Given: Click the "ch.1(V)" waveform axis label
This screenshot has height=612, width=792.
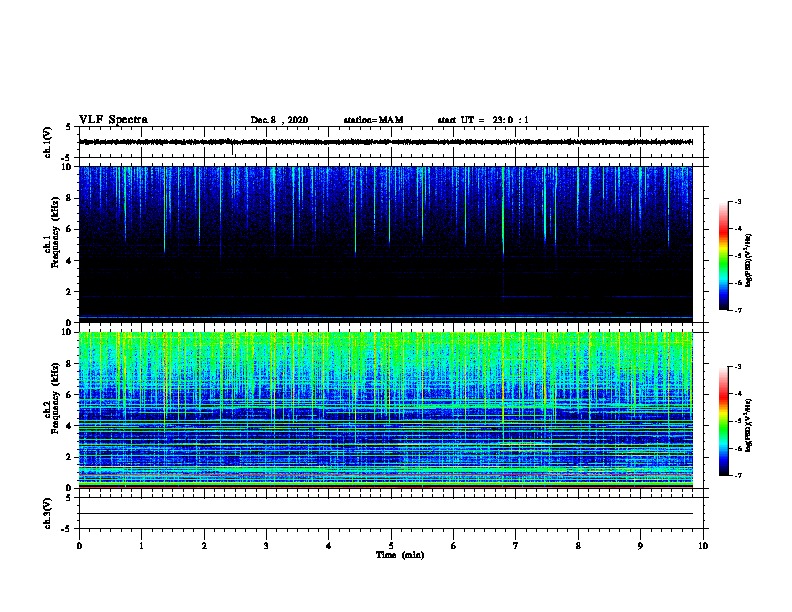Looking at the screenshot, I should point(48,142).
